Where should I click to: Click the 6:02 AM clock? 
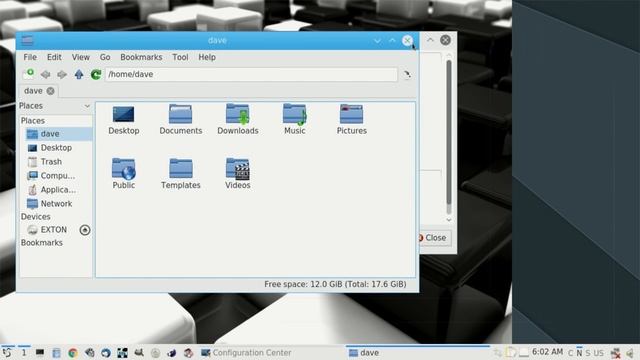(x=547, y=352)
